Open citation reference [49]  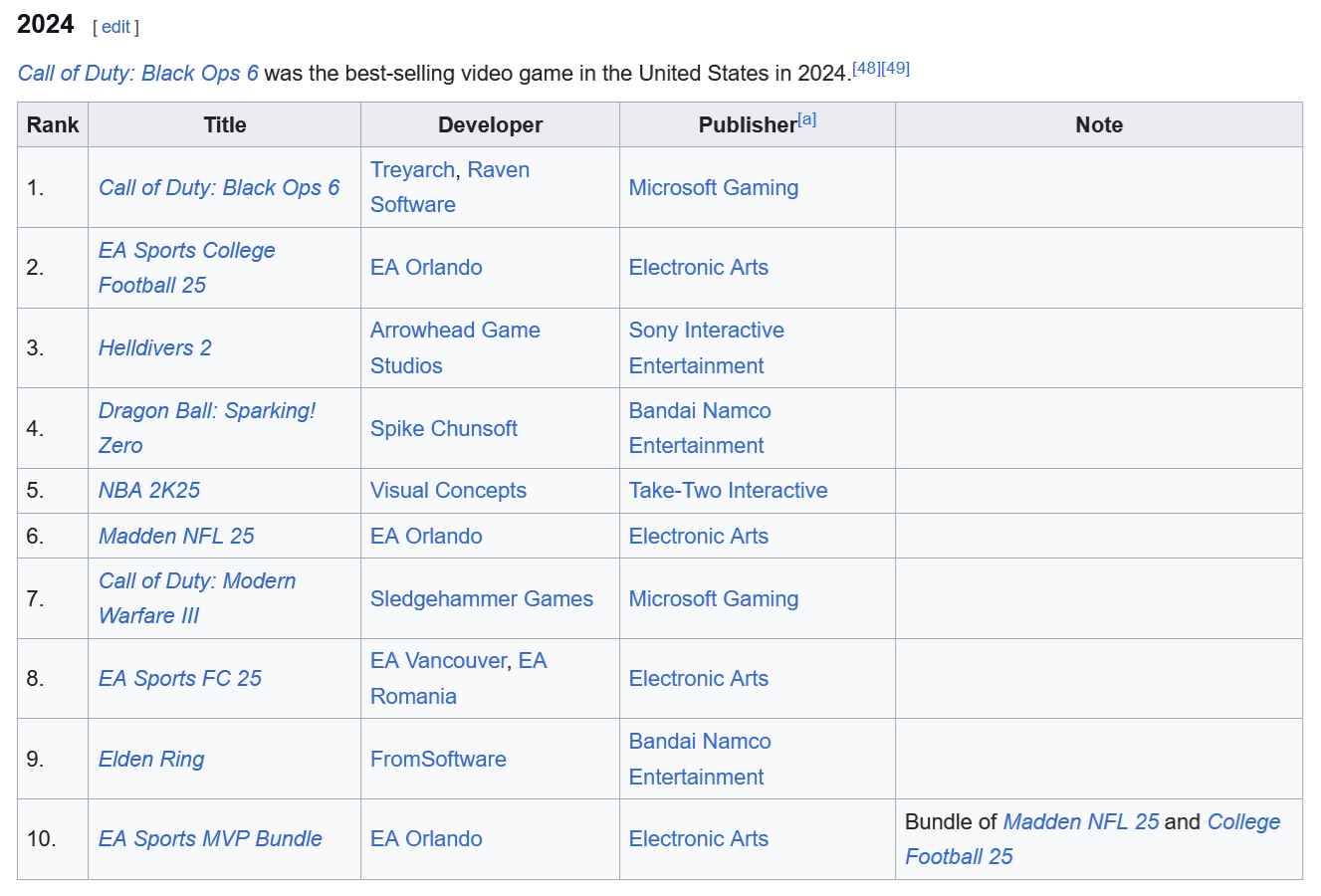click(895, 68)
